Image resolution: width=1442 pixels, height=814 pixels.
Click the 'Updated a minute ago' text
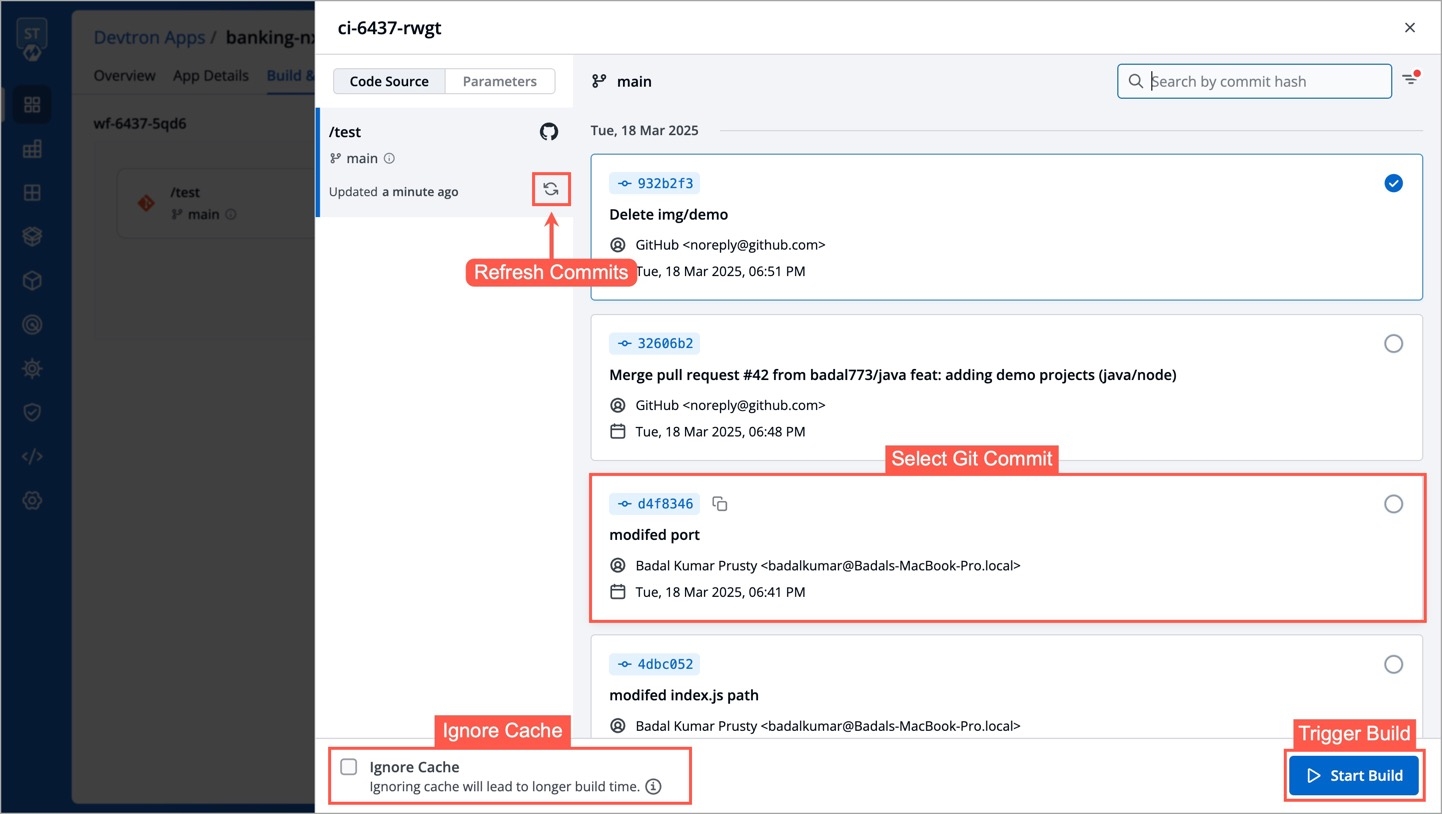394,191
